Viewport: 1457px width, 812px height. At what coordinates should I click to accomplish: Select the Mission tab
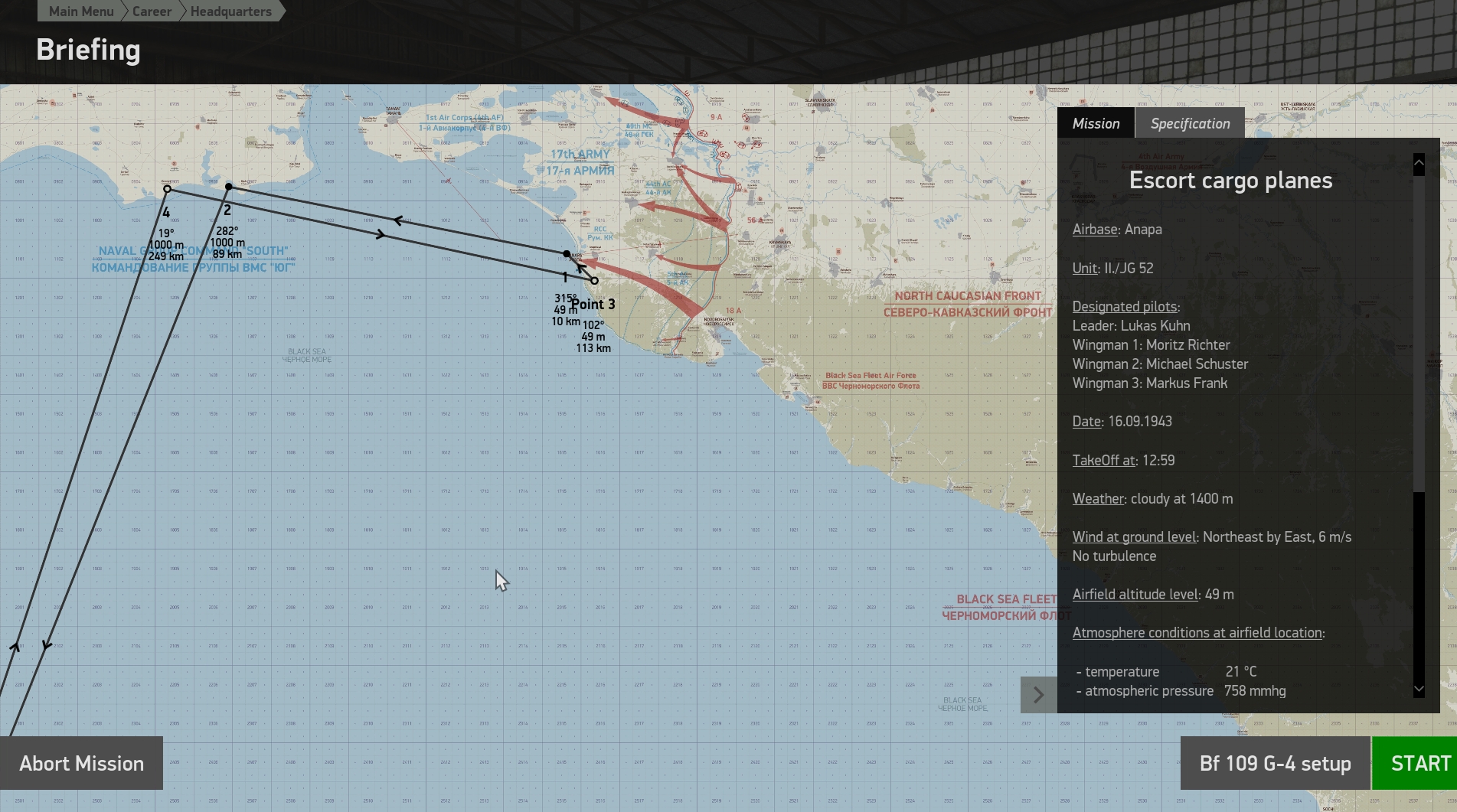coord(1096,123)
